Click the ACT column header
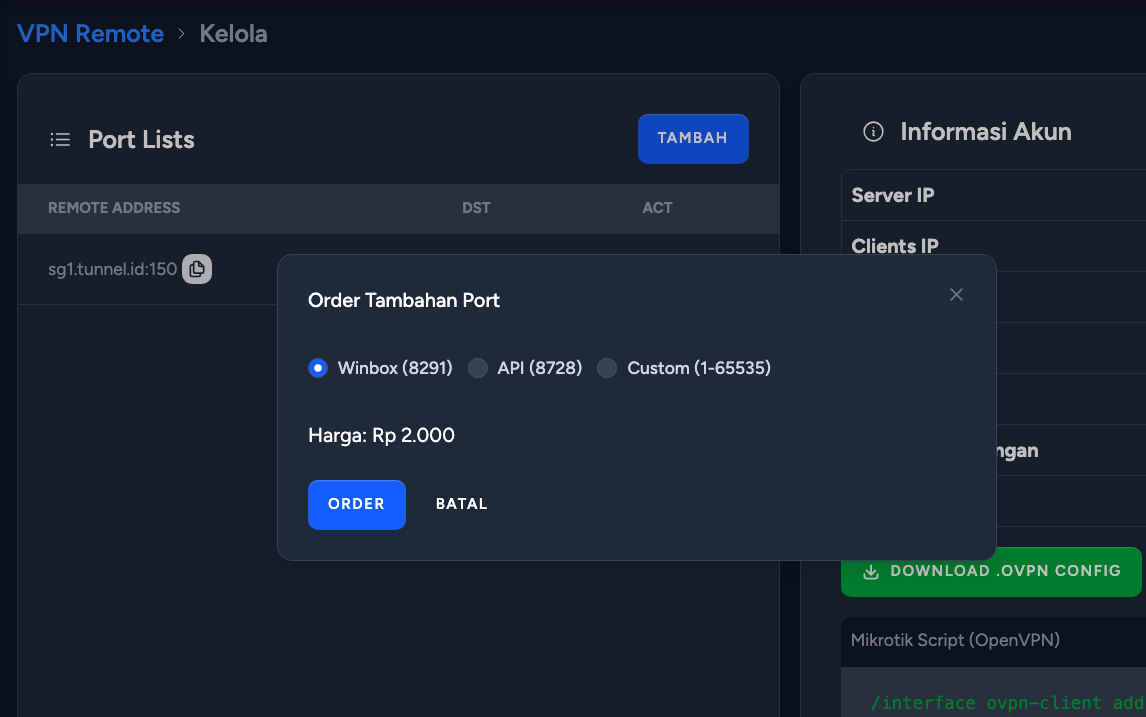Viewport: 1146px width, 717px height. pos(657,208)
